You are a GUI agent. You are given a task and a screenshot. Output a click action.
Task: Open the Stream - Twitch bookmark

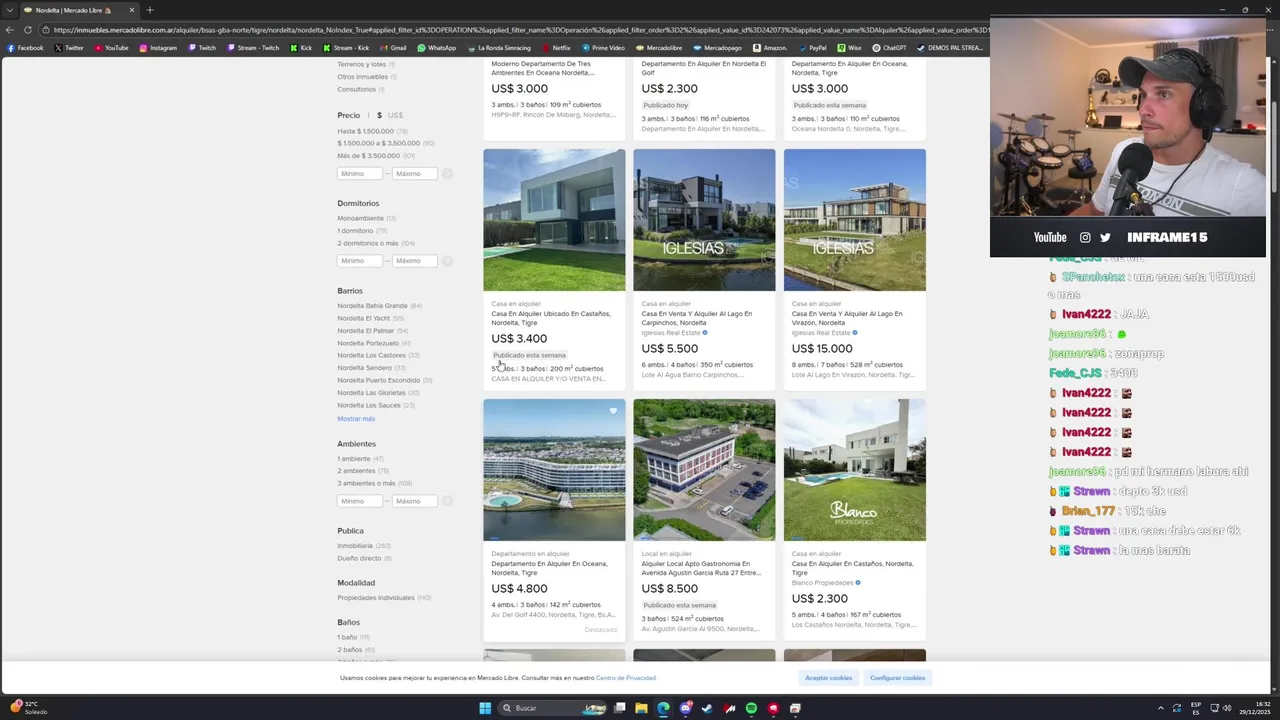click(x=253, y=48)
